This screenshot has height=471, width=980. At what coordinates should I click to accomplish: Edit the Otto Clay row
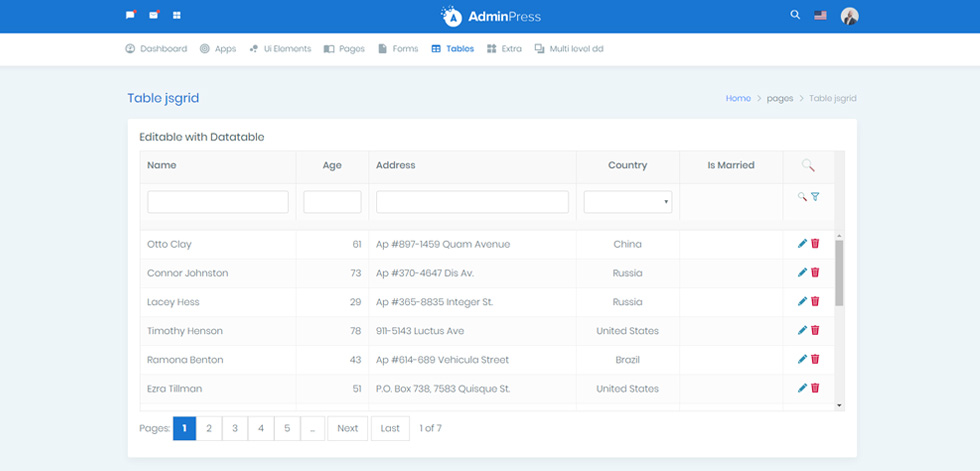click(802, 244)
